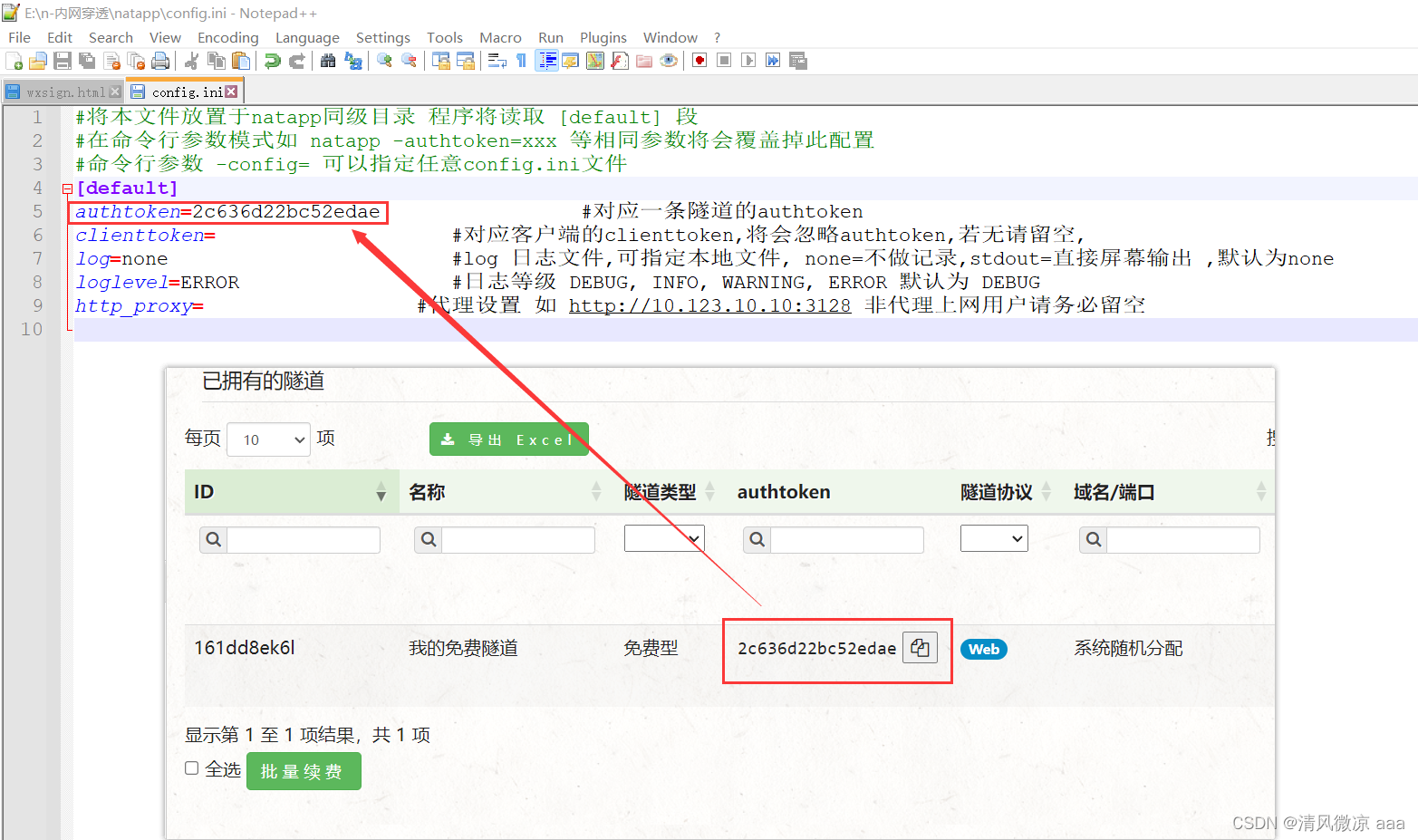Sort the table by ID column

click(x=292, y=491)
